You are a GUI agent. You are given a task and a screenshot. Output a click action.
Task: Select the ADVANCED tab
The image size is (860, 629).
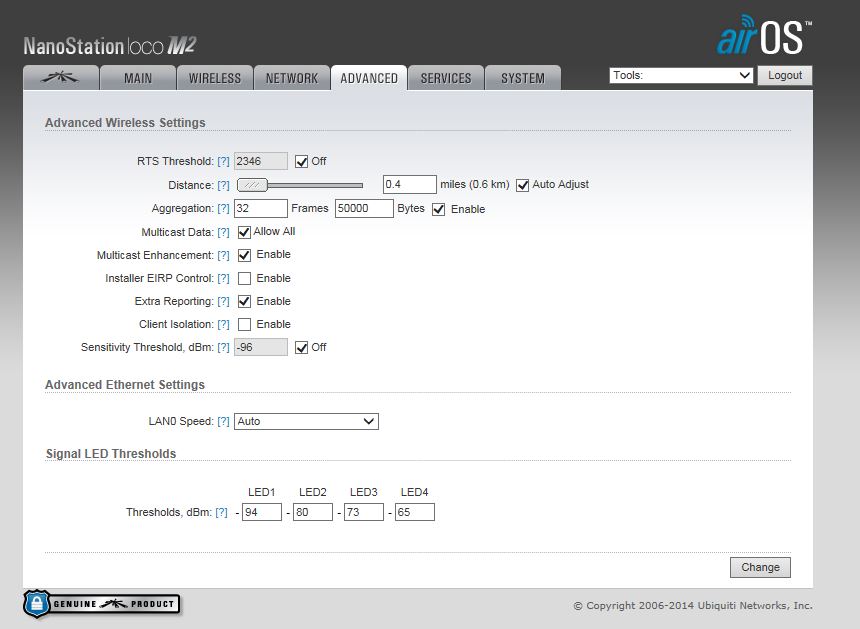pos(369,78)
